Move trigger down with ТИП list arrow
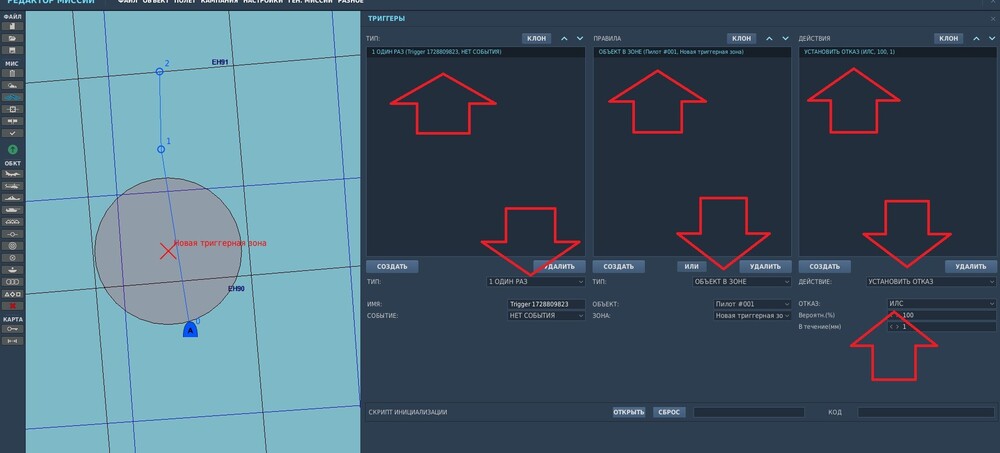This screenshot has width=1000, height=453. pos(579,38)
